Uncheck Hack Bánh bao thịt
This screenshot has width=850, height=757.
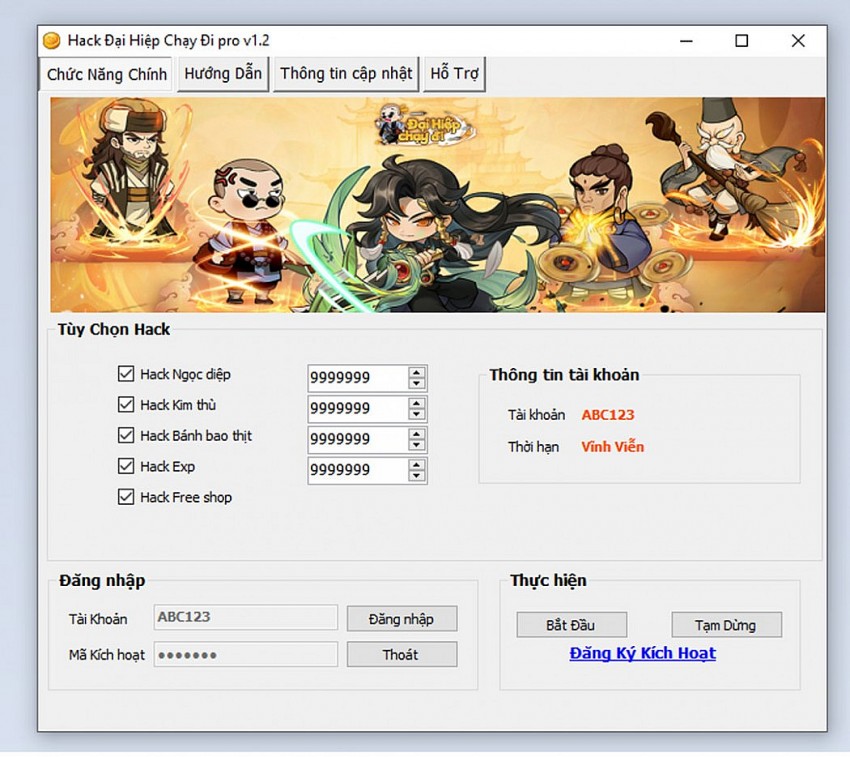click(126, 436)
